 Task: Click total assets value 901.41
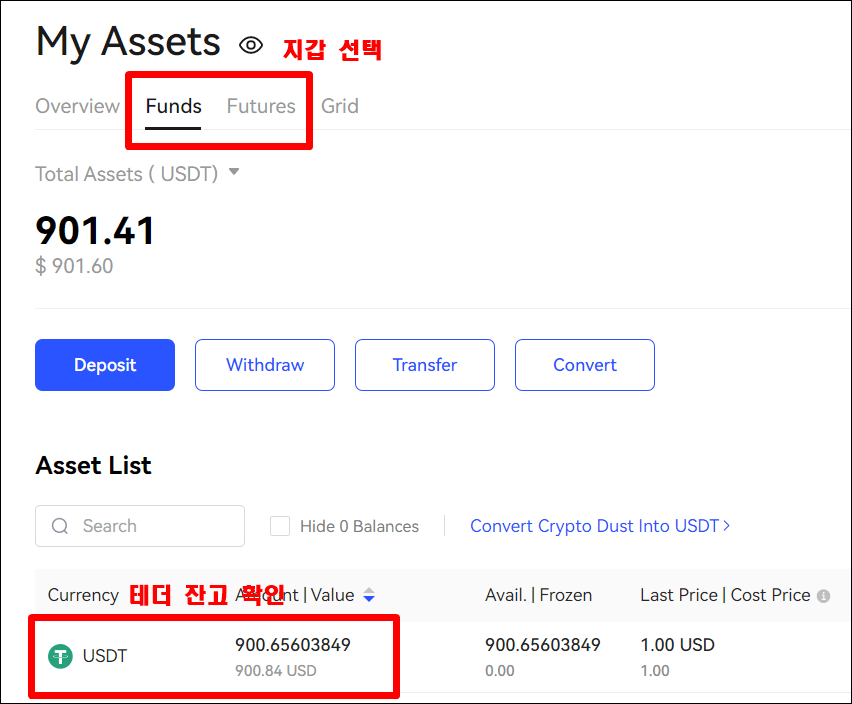[x=96, y=231]
